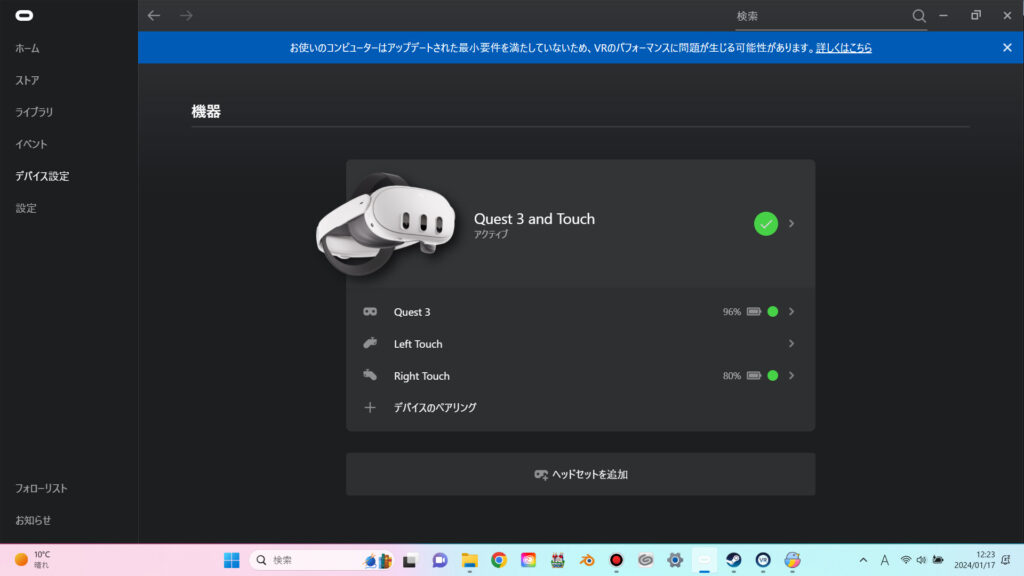Open the ライブラリ section in sidebar

point(34,112)
